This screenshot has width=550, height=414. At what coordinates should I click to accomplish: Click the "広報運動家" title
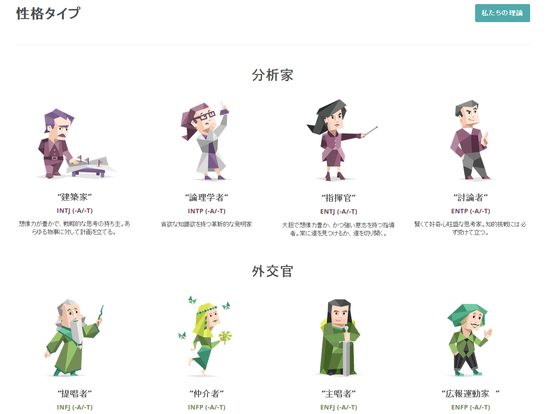[470, 394]
